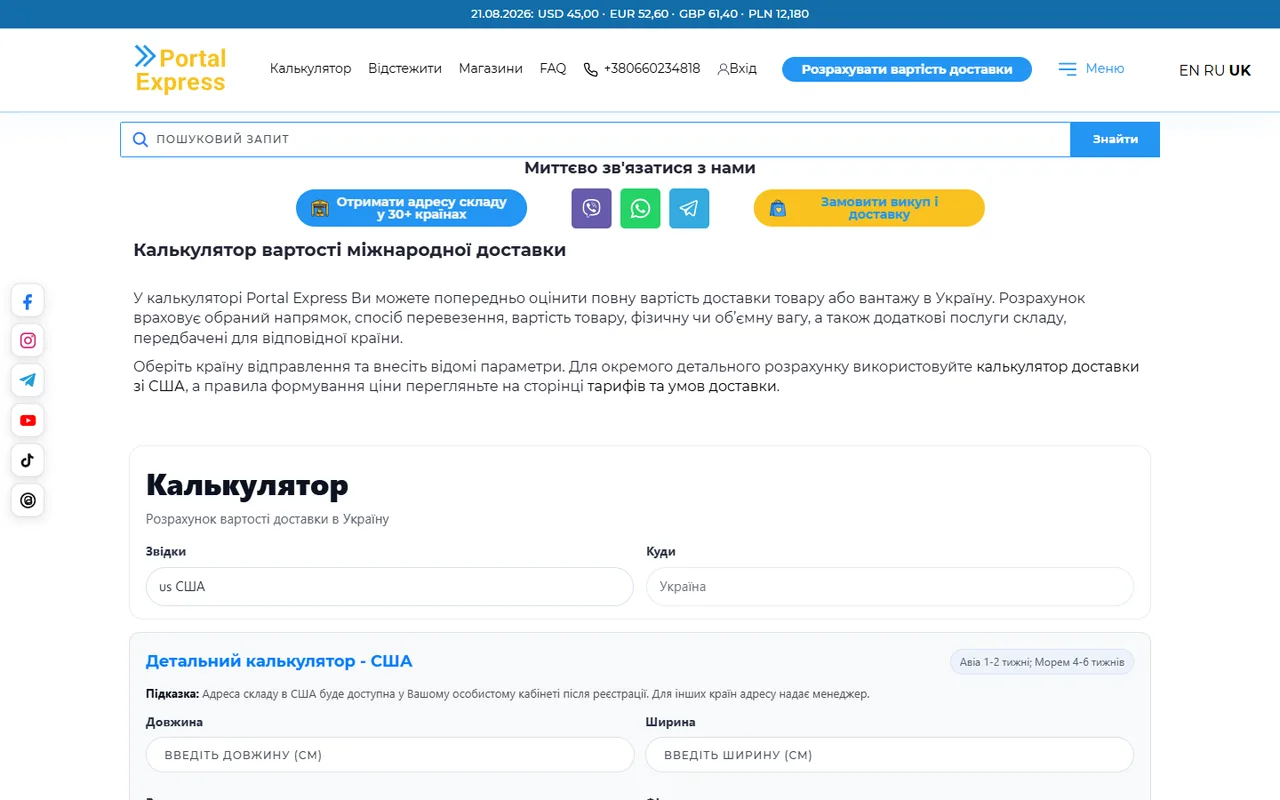Open the Facebook social icon
Image resolution: width=1280 pixels, height=800 pixels.
click(x=27, y=301)
